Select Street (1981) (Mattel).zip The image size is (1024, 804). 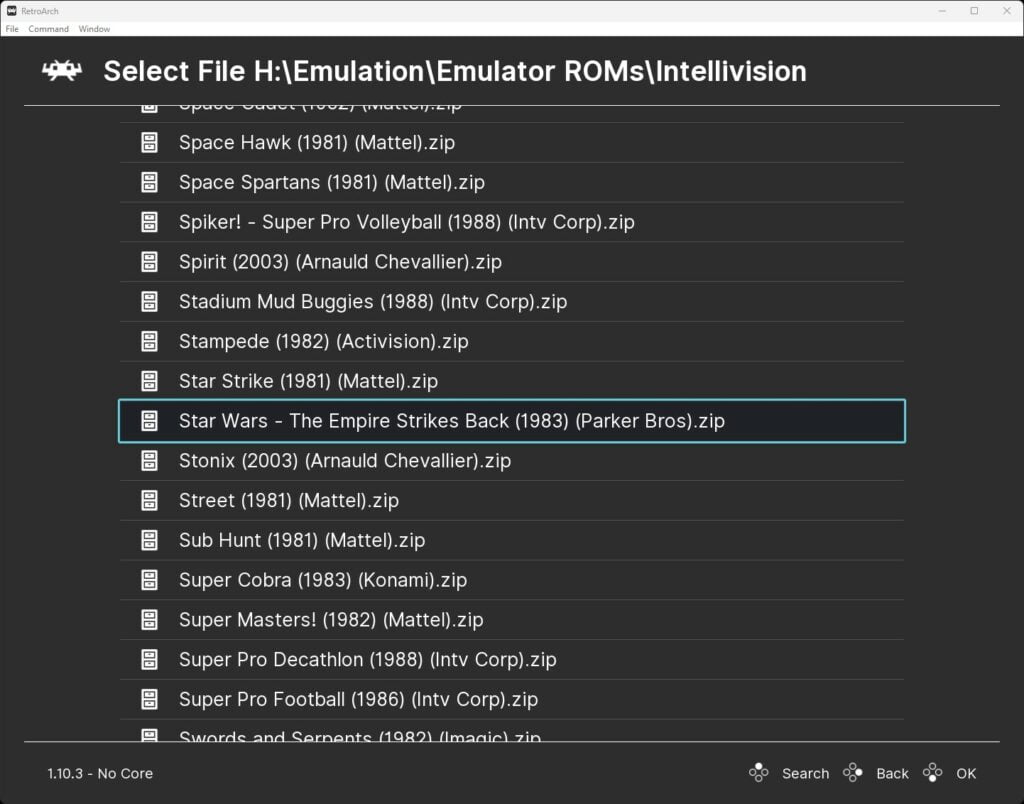tap(512, 501)
